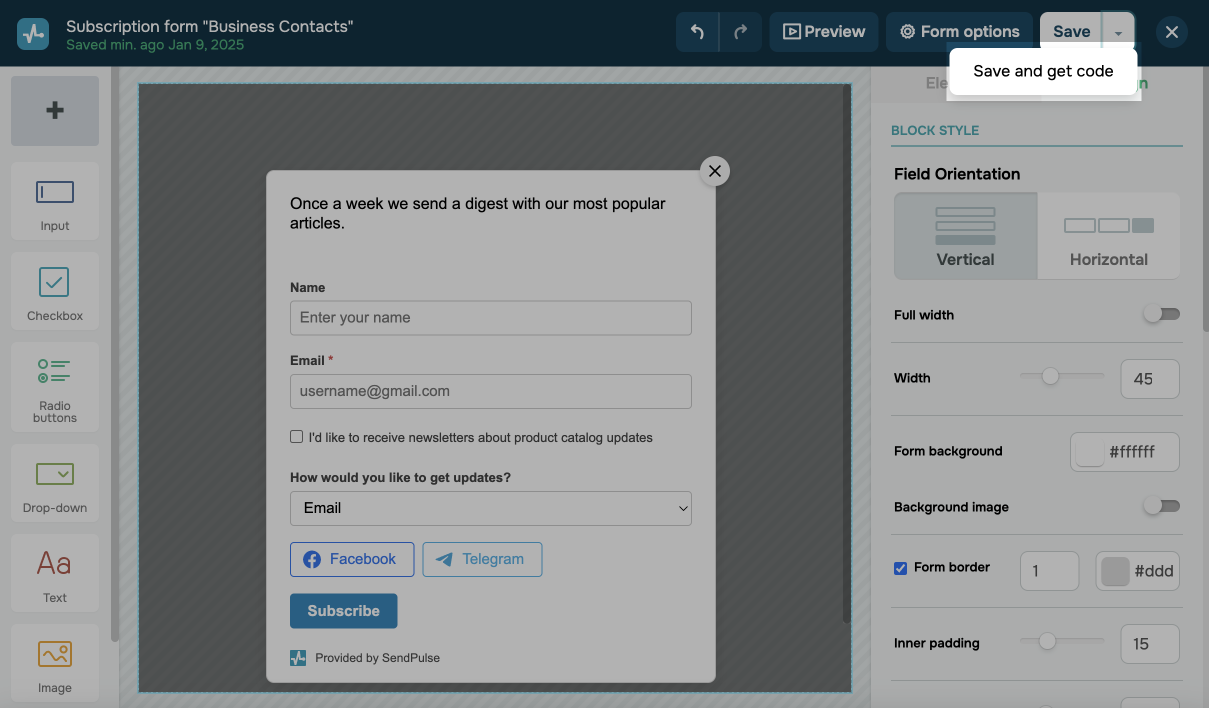Image resolution: width=1209 pixels, height=708 pixels.
Task: Select Save and get code option
Action: tap(1043, 71)
